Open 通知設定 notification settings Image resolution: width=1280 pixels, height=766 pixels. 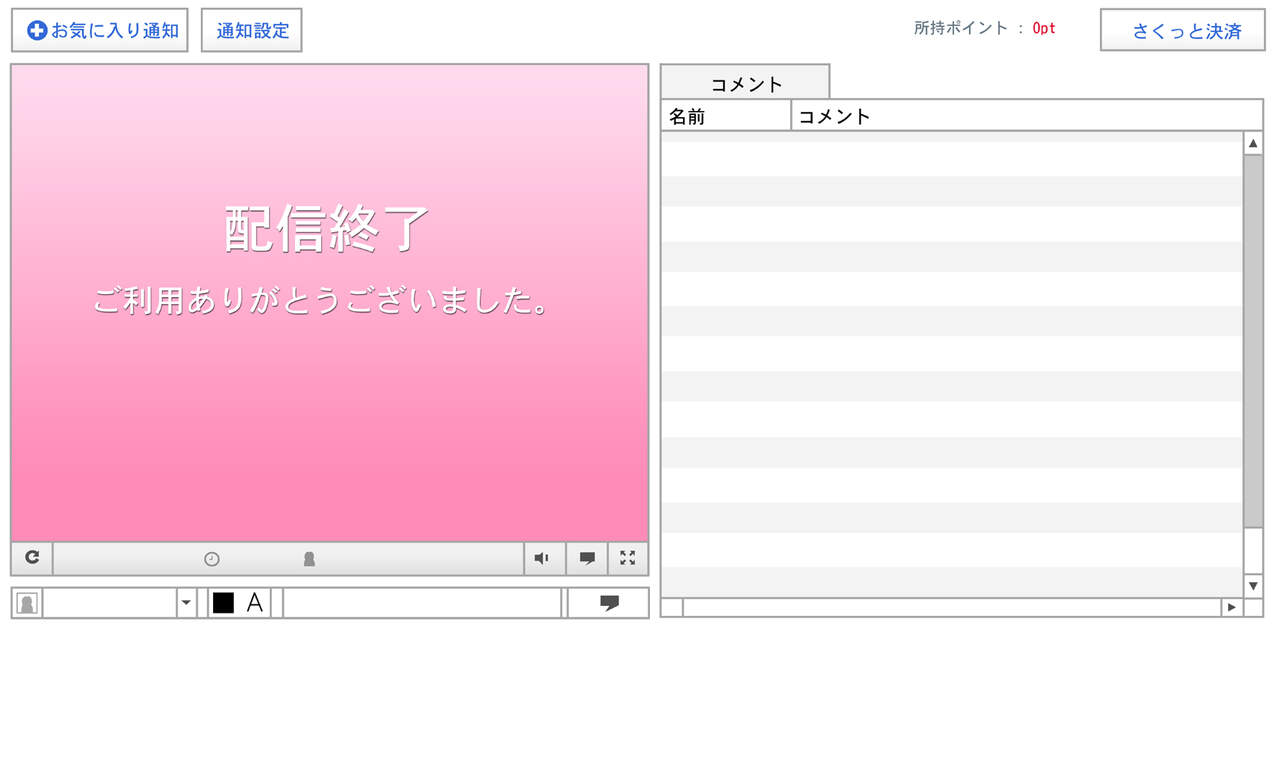point(252,30)
